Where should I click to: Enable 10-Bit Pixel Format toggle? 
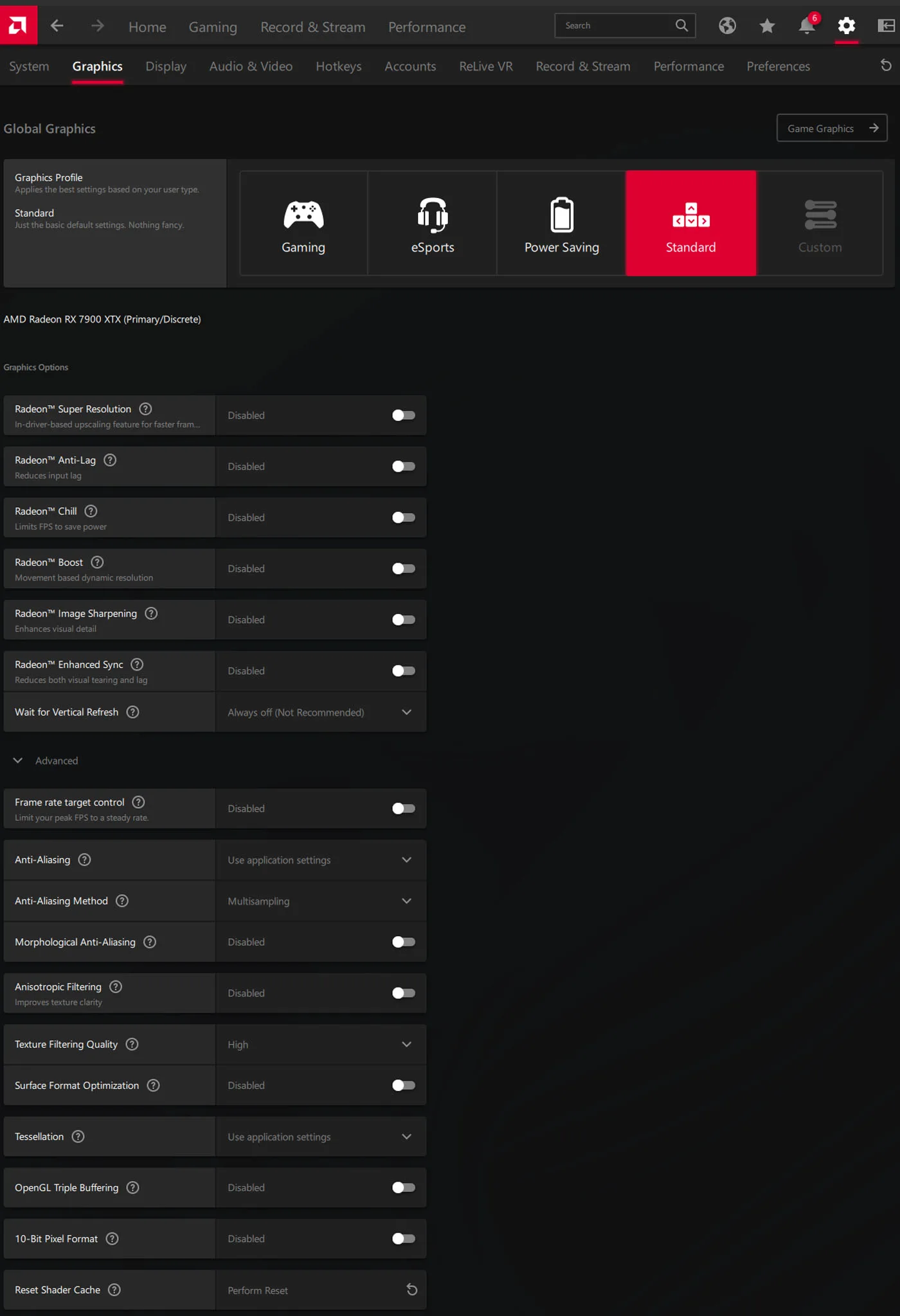click(x=404, y=1239)
